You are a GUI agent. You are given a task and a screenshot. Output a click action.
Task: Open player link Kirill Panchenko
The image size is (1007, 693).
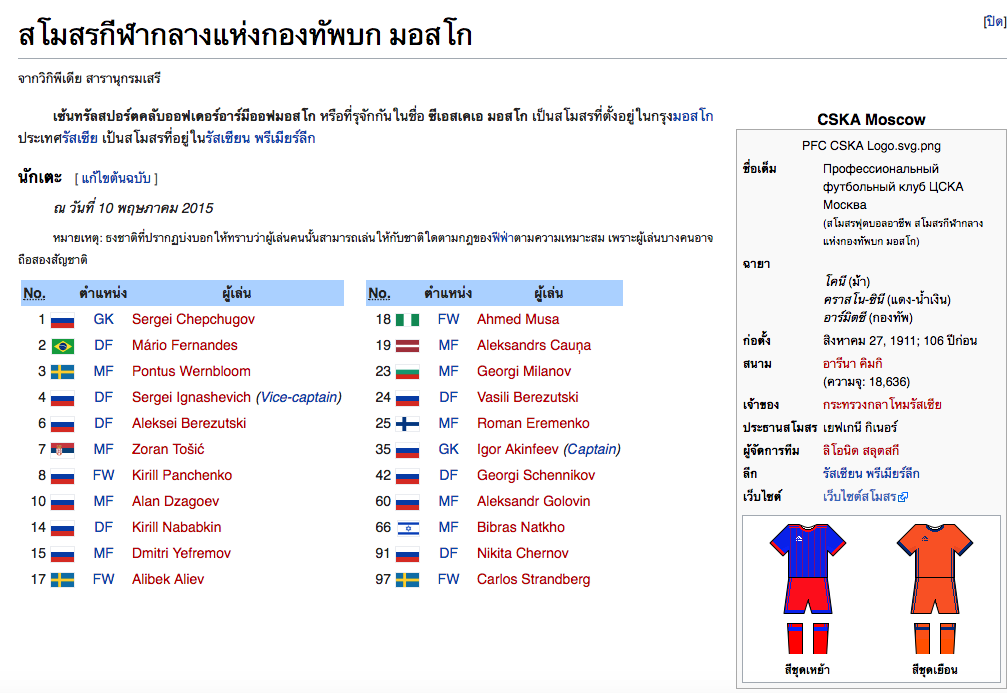[182, 475]
